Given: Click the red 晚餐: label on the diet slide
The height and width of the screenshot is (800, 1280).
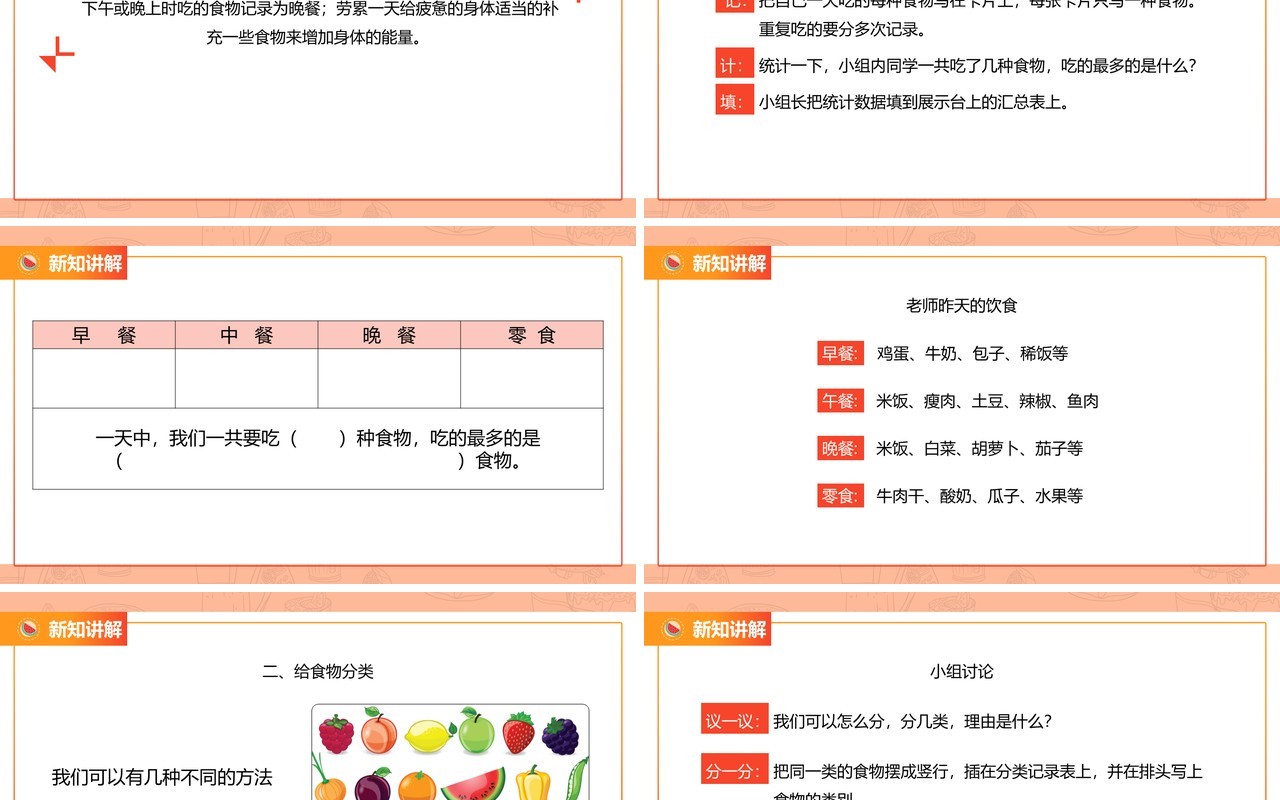Looking at the screenshot, I should pyautogui.click(x=840, y=448).
